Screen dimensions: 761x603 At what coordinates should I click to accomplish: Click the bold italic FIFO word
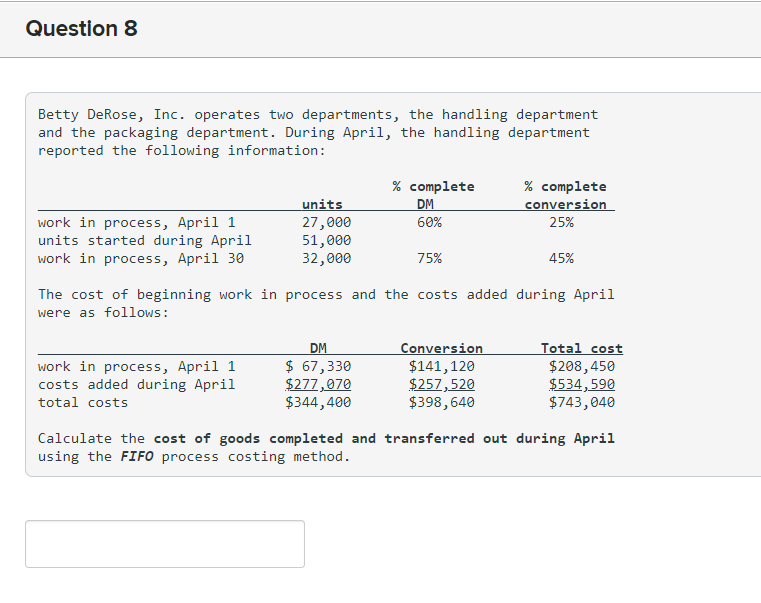(137, 456)
